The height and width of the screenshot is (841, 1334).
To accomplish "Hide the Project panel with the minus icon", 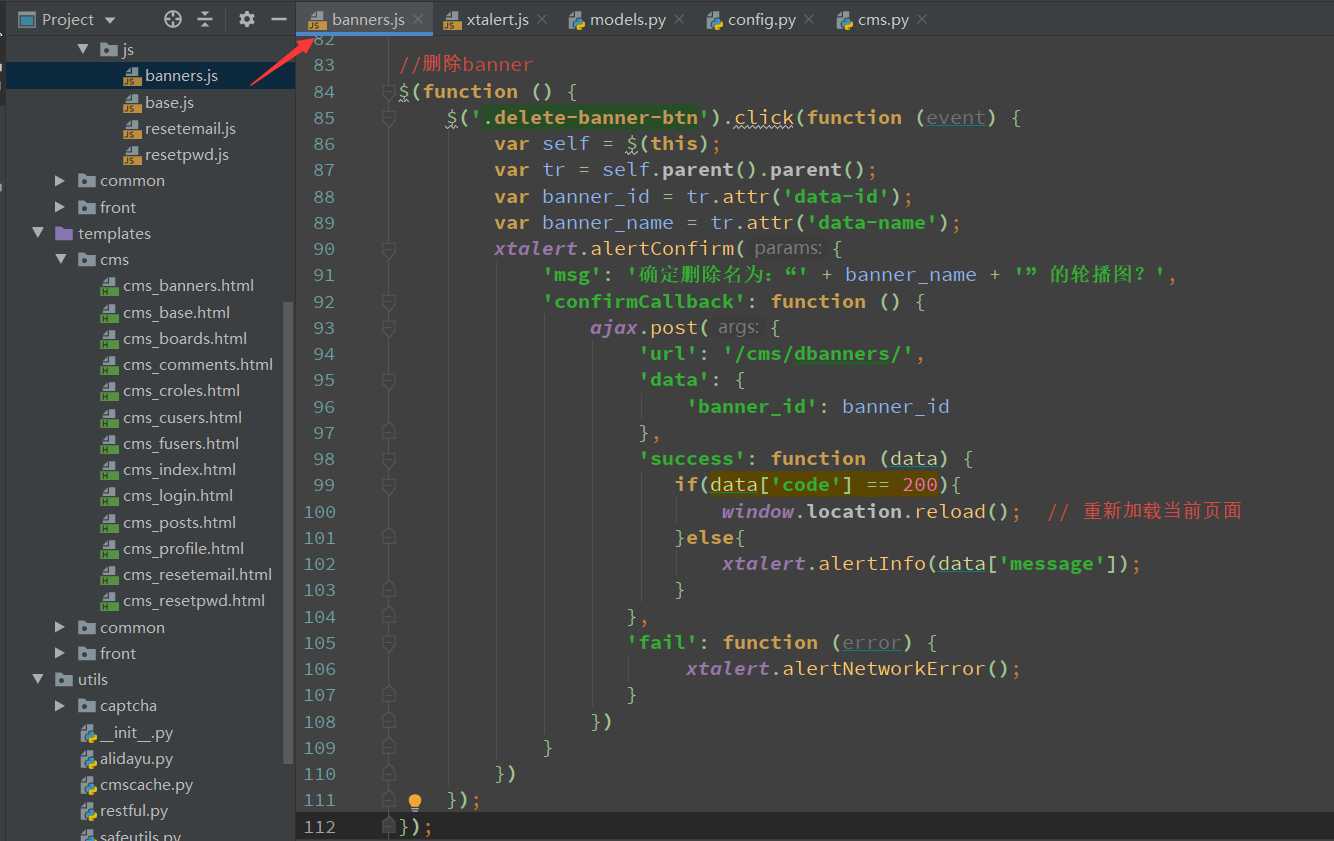I will (279, 19).
